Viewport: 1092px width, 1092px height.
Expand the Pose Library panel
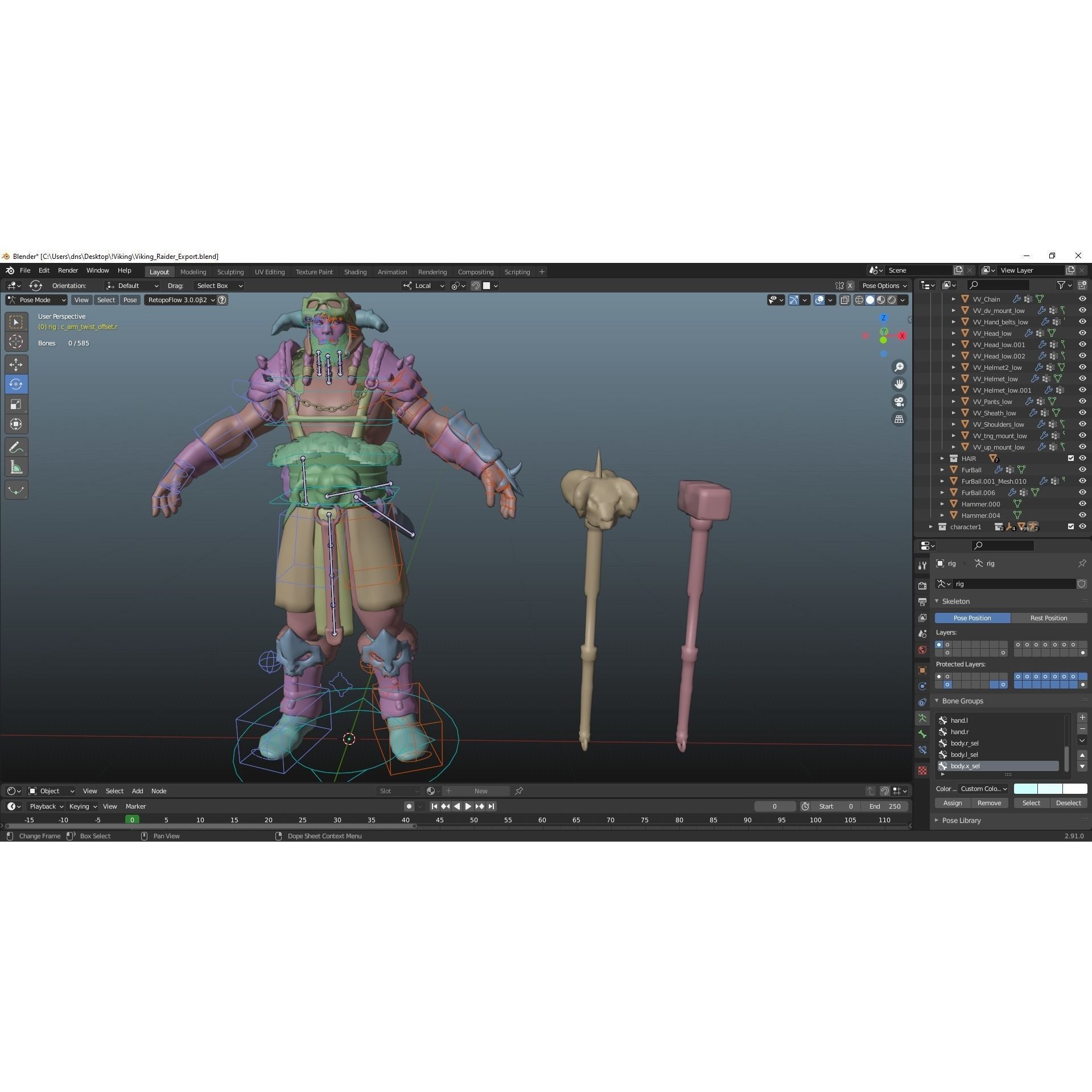coord(961,820)
